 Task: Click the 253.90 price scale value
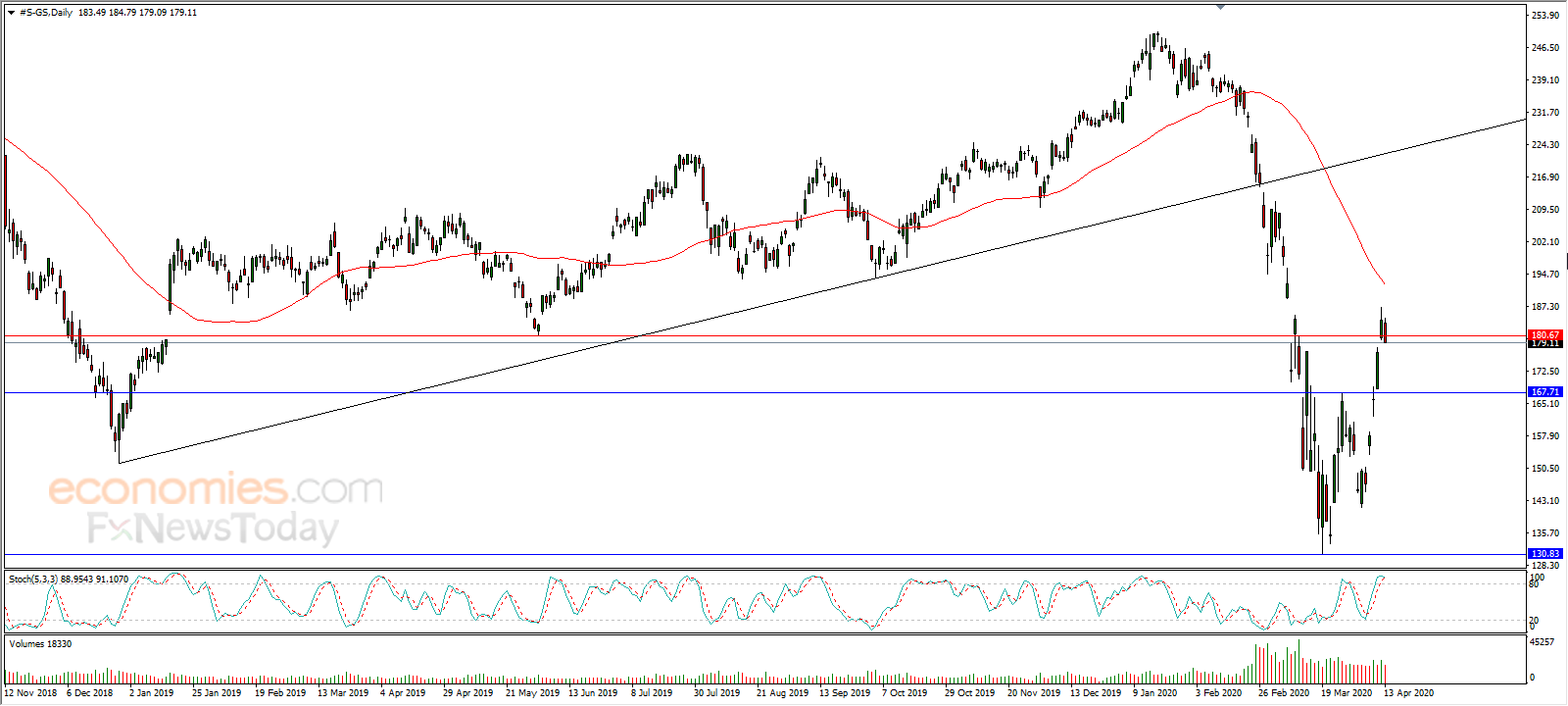pos(1545,16)
